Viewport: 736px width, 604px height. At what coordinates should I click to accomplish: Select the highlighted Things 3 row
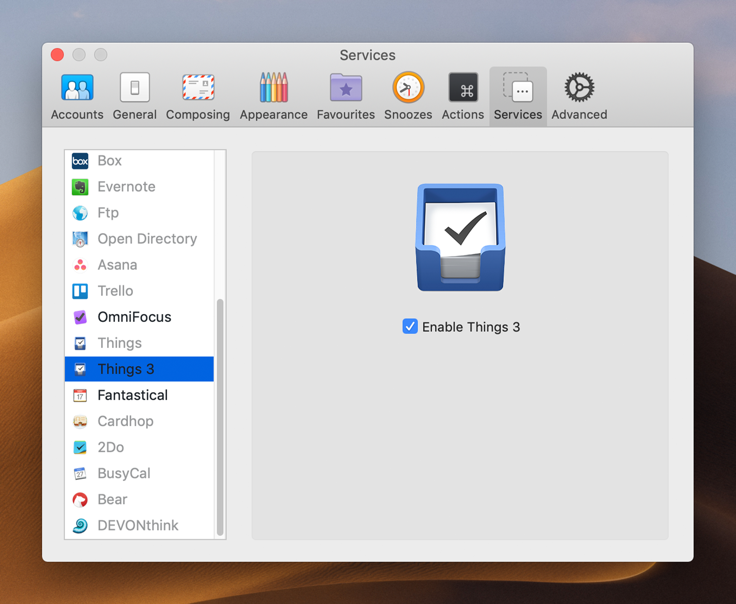tap(139, 369)
